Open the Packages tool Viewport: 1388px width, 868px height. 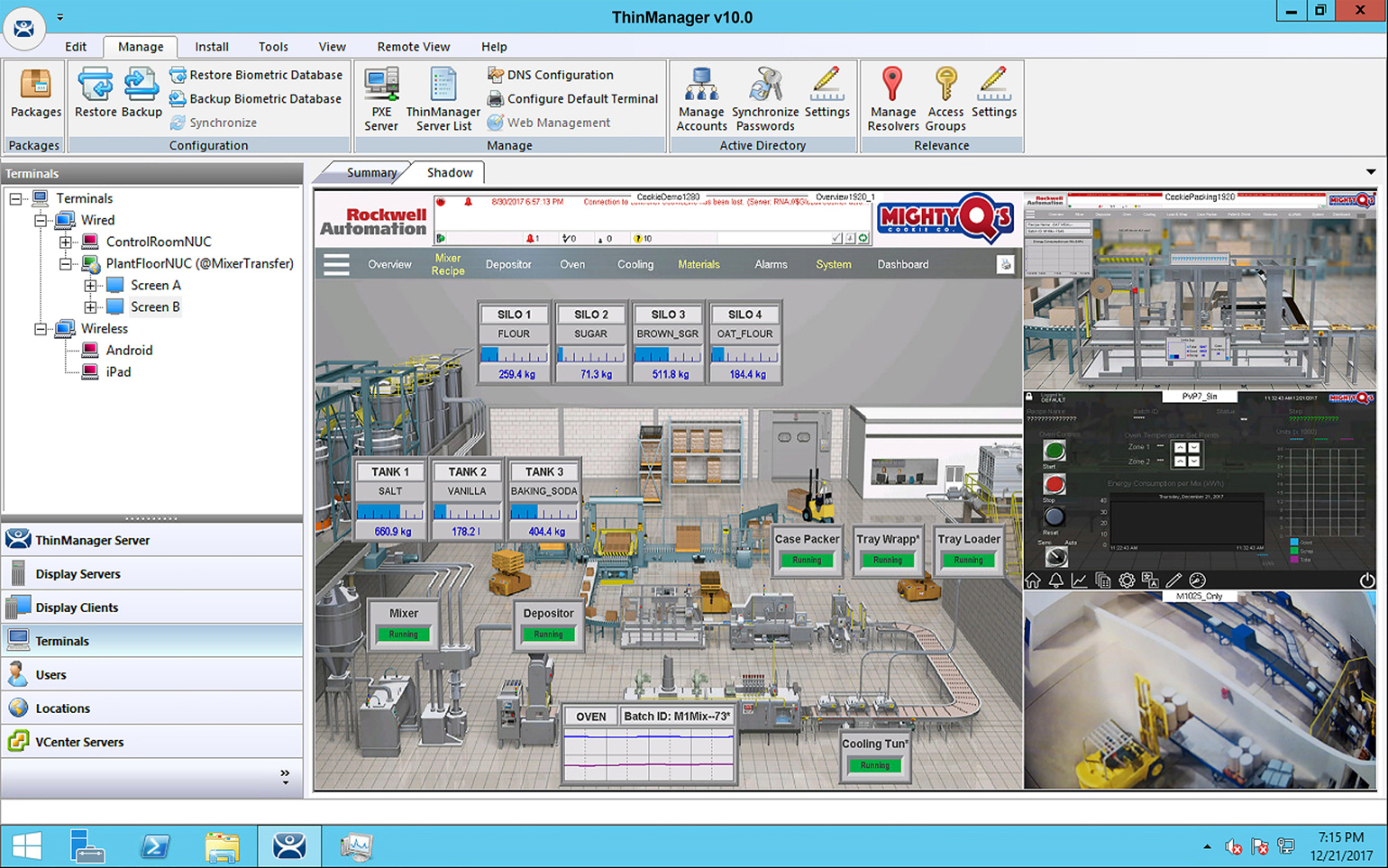(x=34, y=95)
